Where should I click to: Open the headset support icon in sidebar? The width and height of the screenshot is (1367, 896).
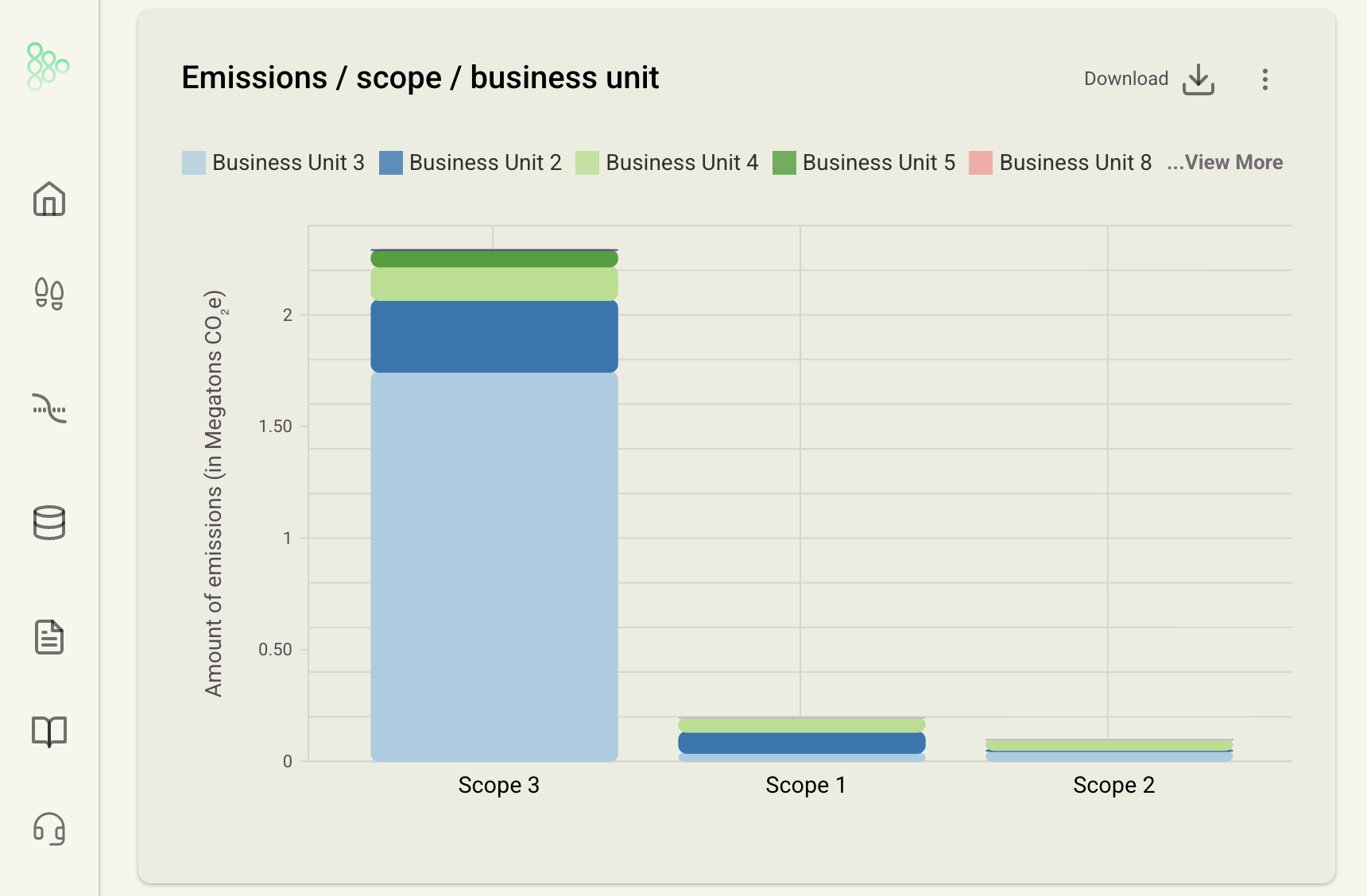[49, 828]
